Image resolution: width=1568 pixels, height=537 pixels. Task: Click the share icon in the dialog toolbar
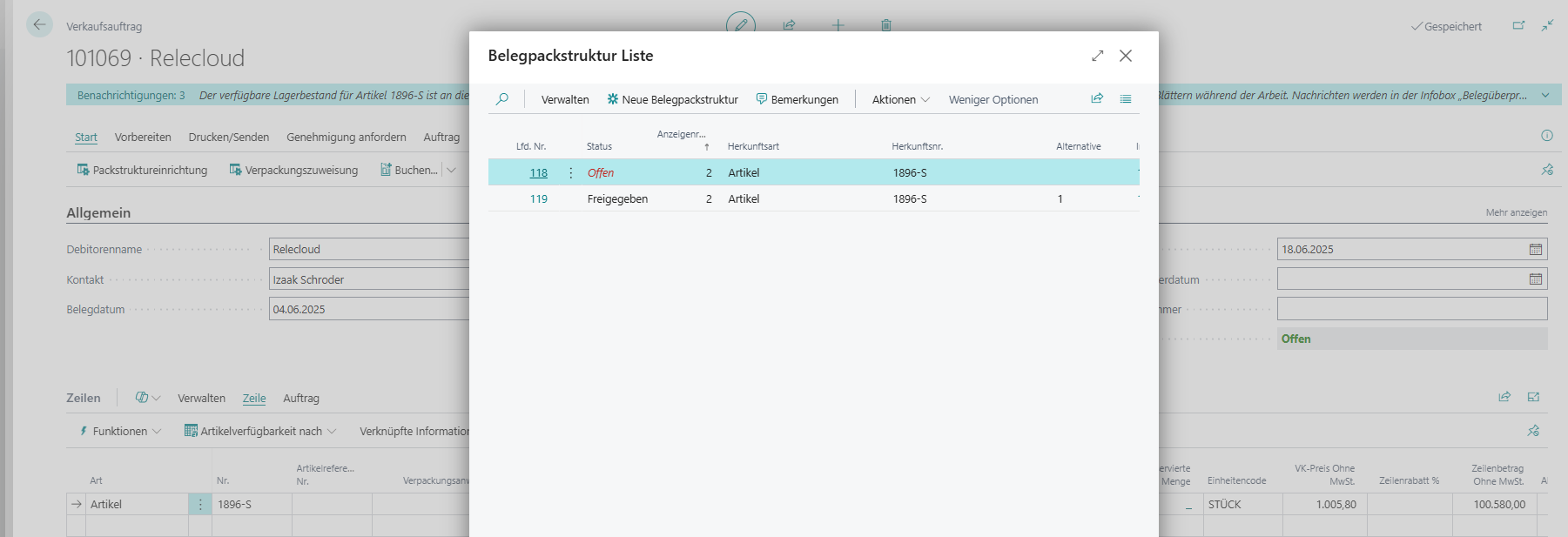click(x=1097, y=99)
